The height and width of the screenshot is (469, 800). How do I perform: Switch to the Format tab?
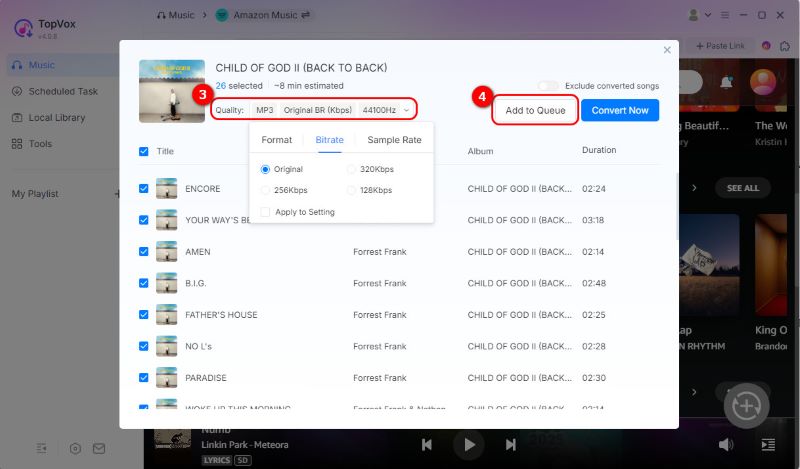tap(277, 140)
